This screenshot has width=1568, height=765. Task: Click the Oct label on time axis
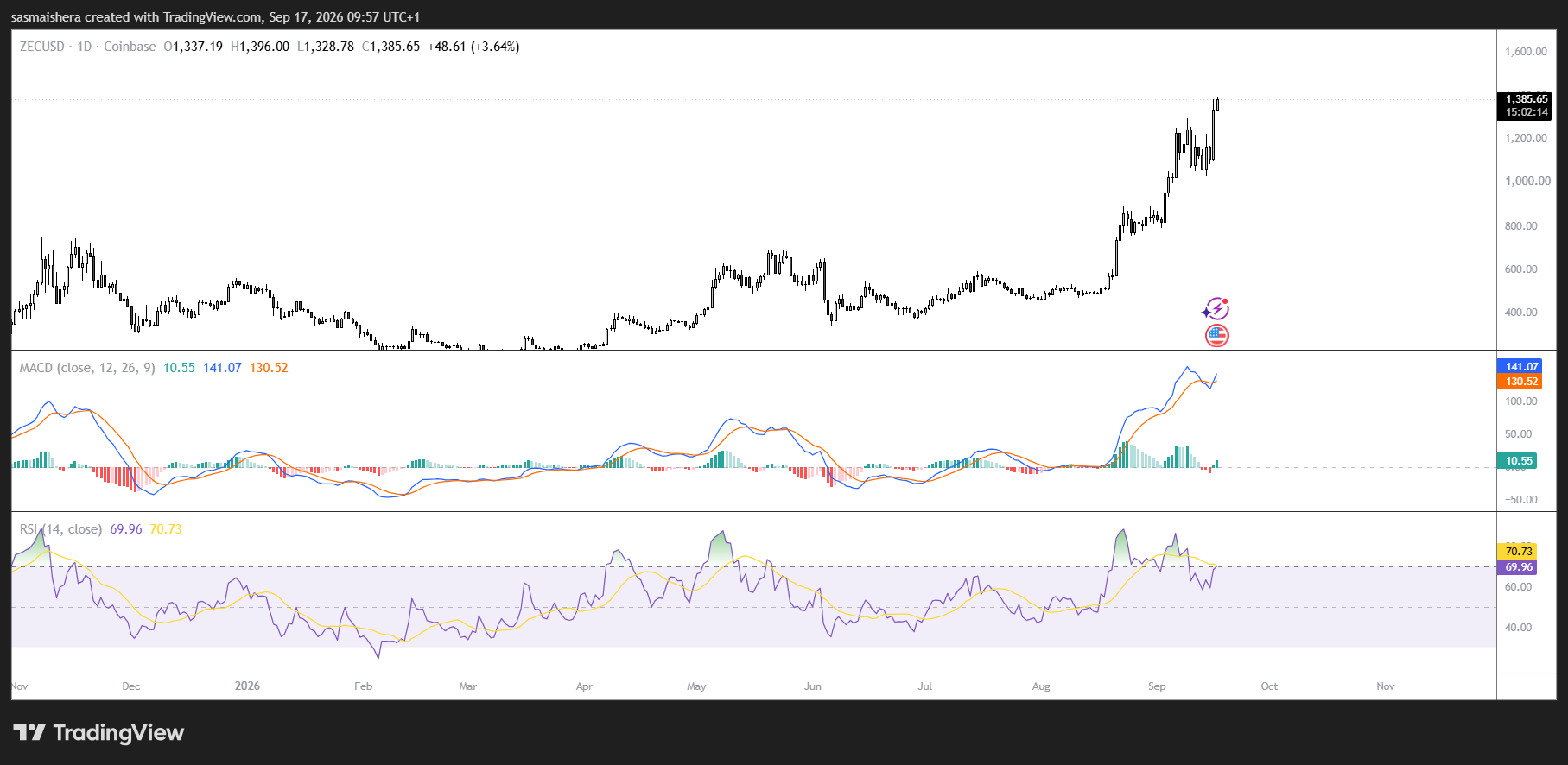1269,686
